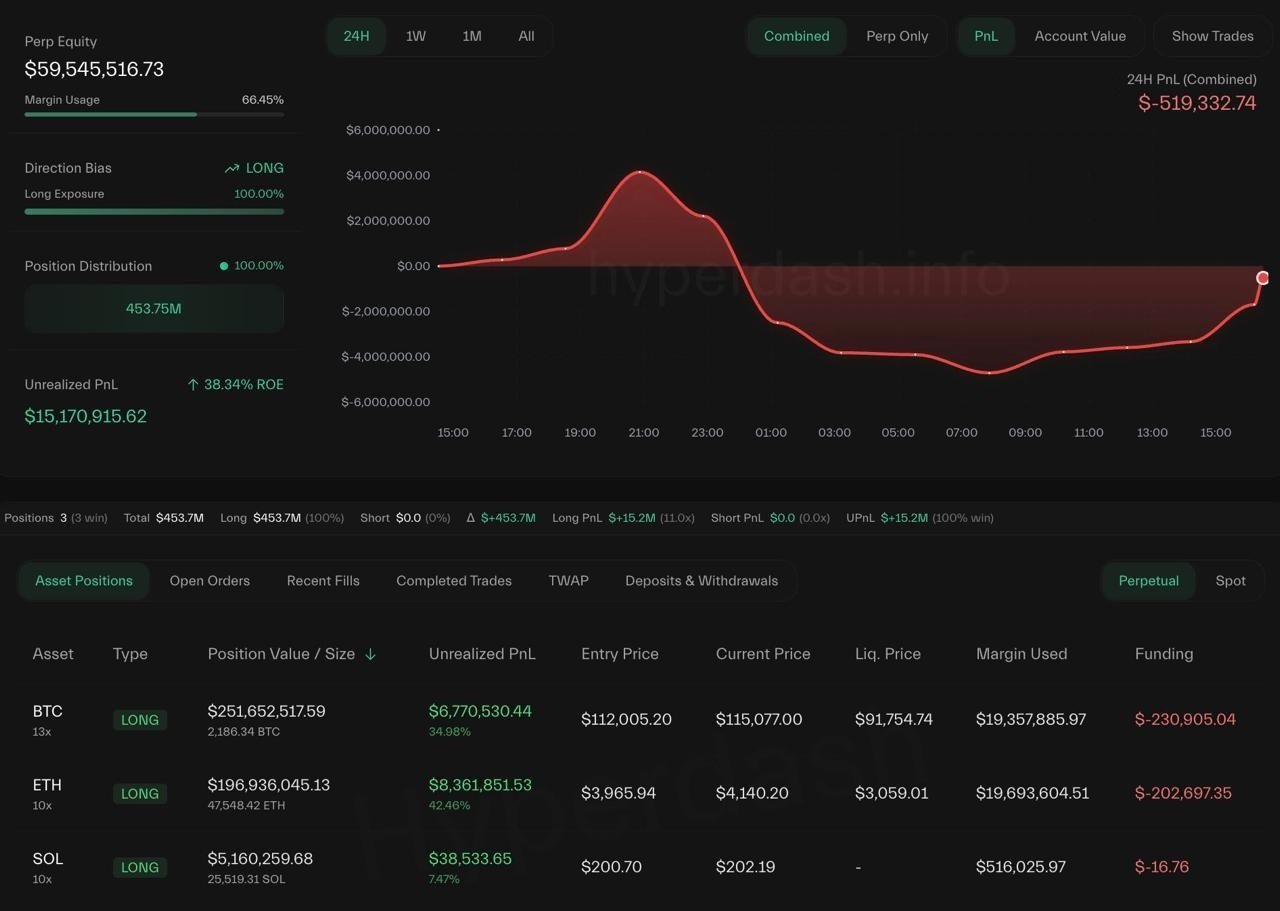
Task: Click the up arrow beside 38.34% ROE
Action: 193,385
